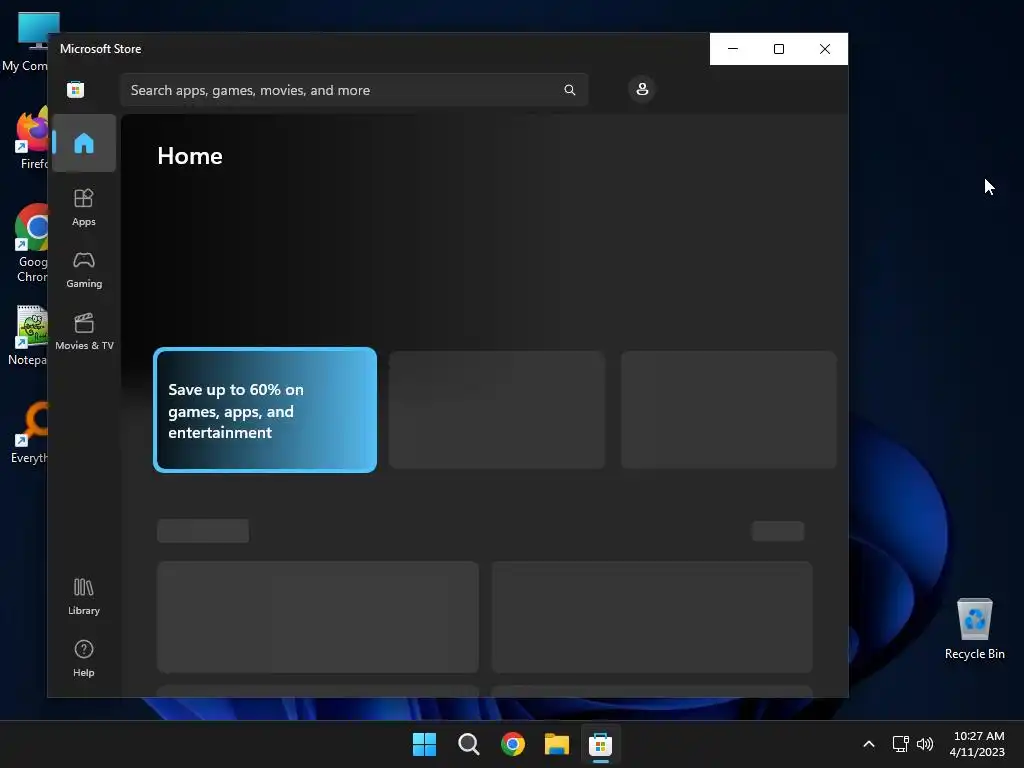The image size is (1024, 768).
Task: Open the clock and date panel
Action: [978, 744]
